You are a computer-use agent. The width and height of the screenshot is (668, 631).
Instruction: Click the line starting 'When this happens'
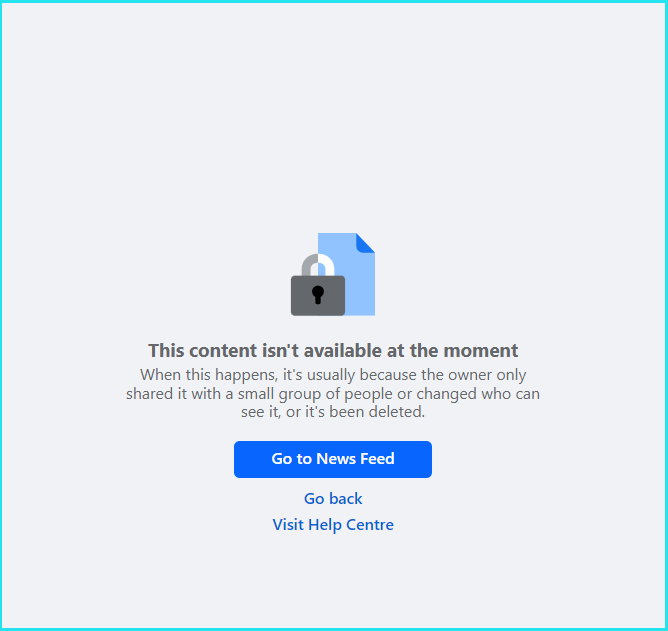[x=333, y=375]
